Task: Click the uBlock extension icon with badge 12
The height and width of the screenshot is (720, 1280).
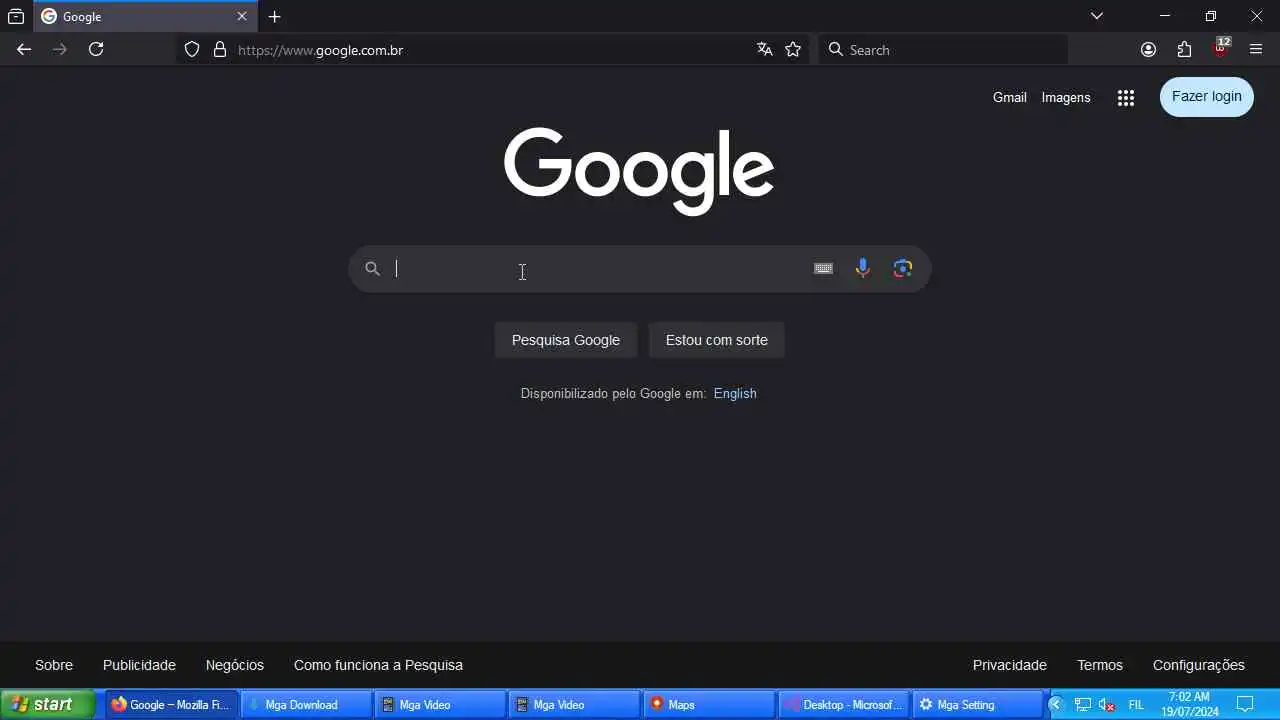Action: click(x=1220, y=49)
